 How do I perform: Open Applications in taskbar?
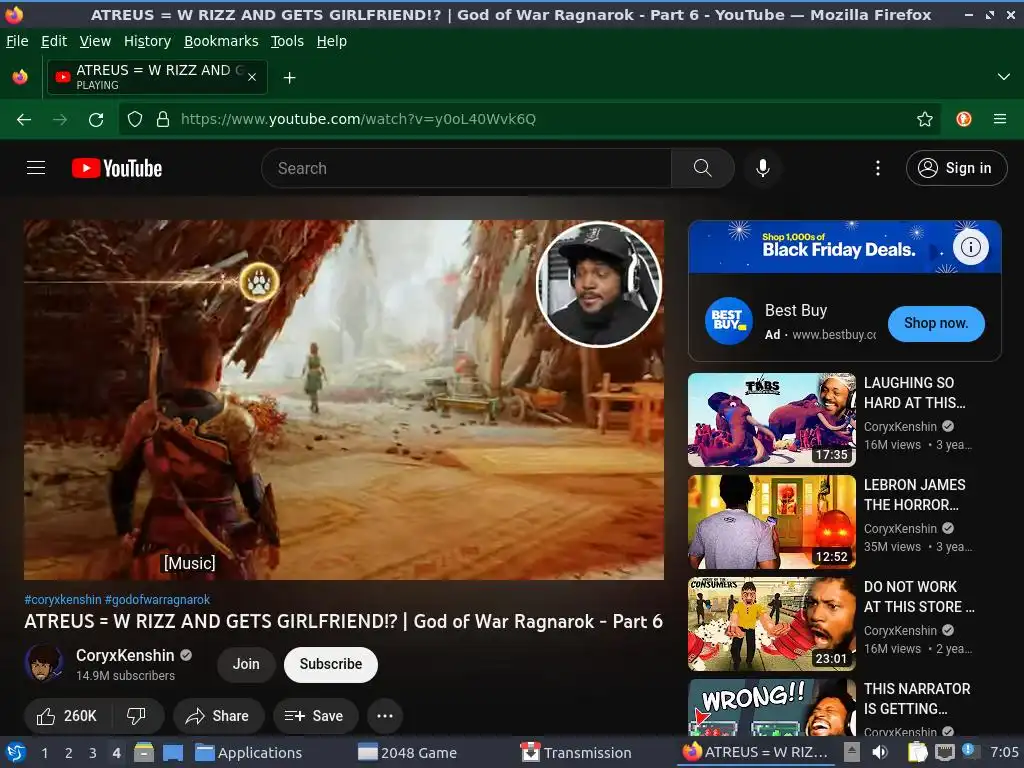click(249, 752)
